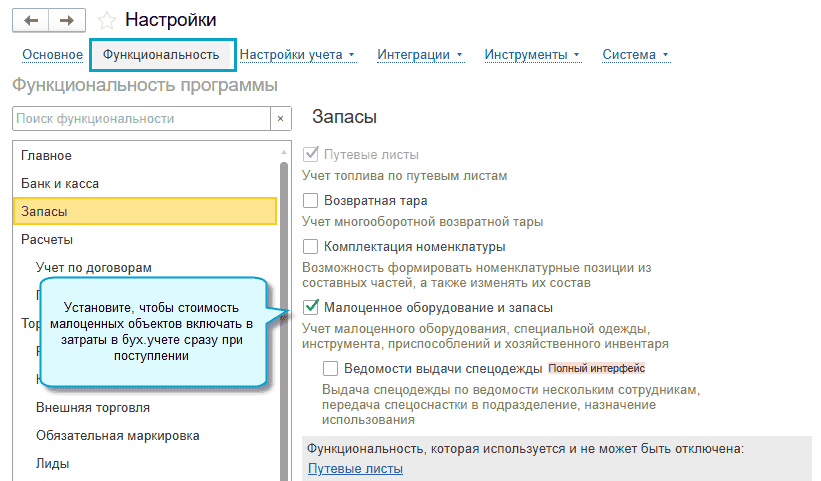Click the functionality list vertical scrollbar
The width and height of the screenshot is (821, 481).
coord(283,300)
